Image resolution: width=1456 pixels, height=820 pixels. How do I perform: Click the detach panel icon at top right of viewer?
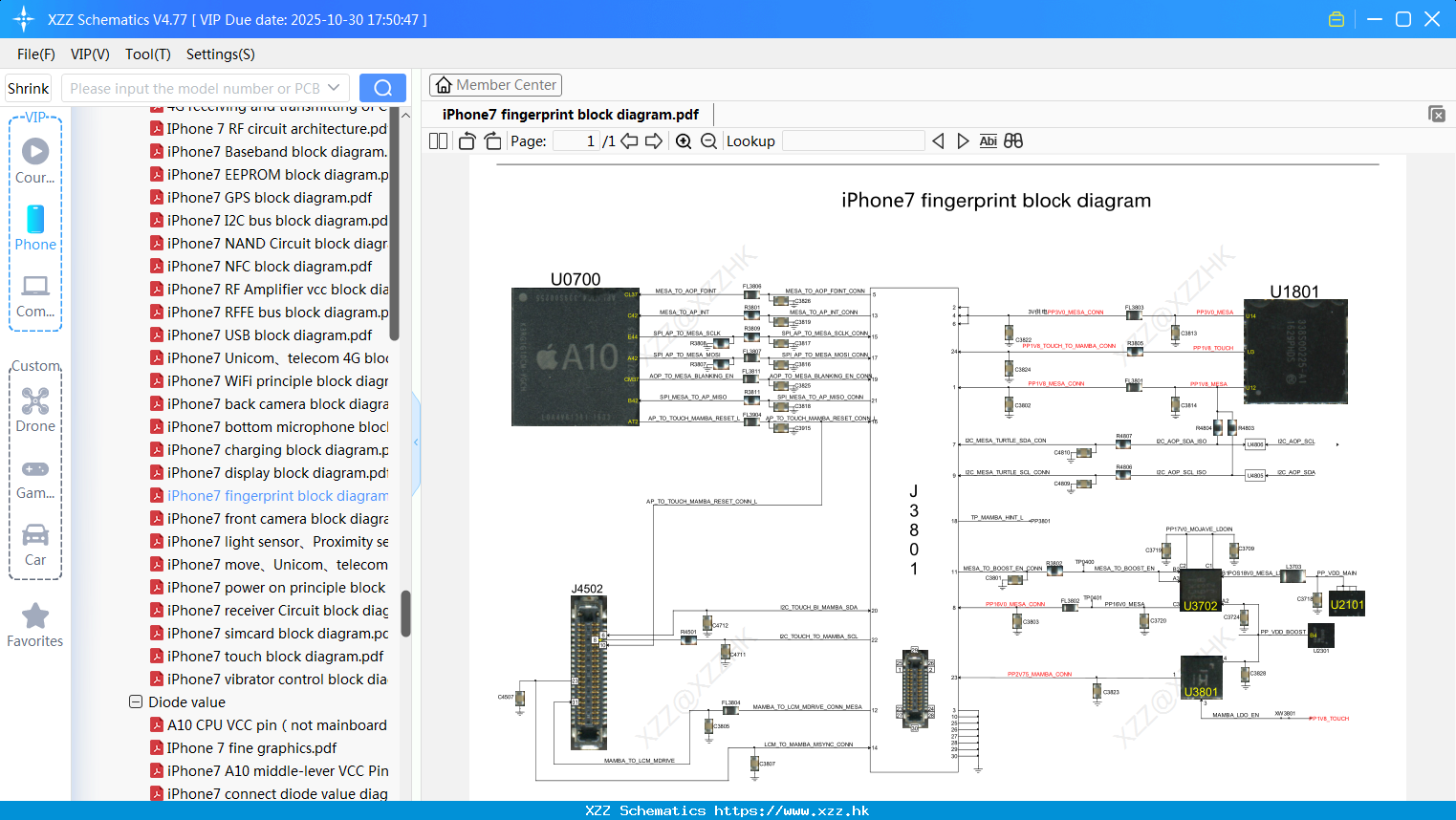pos(1436,114)
